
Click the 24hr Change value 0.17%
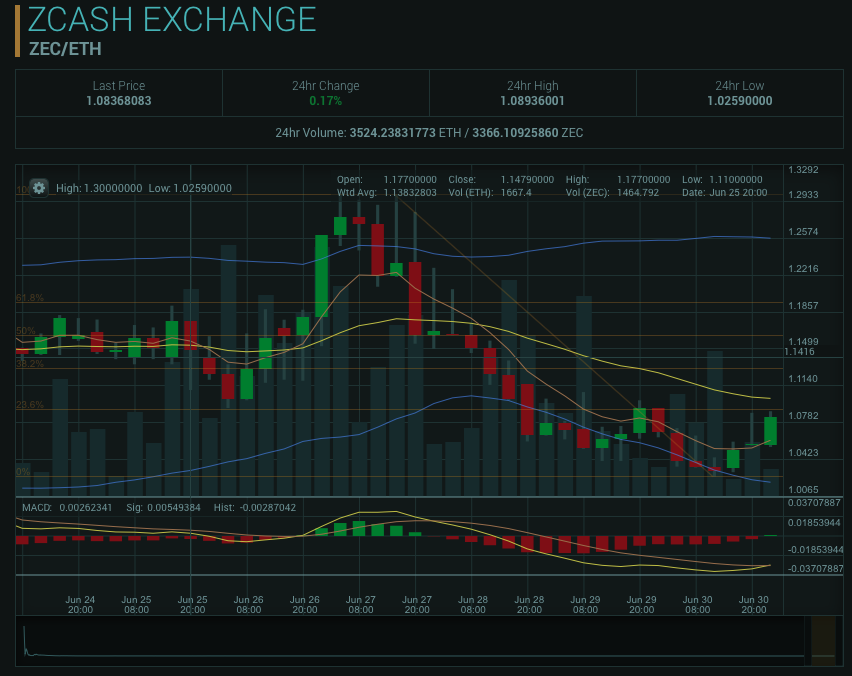[325, 101]
